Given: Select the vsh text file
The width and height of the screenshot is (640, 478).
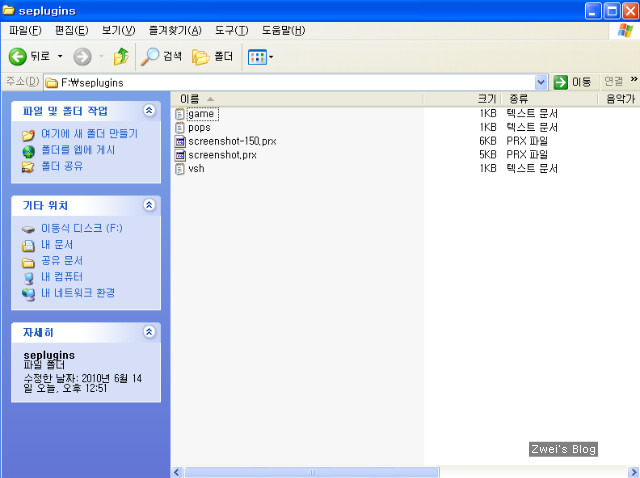Looking at the screenshot, I should pyautogui.click(x=196, y=169).
